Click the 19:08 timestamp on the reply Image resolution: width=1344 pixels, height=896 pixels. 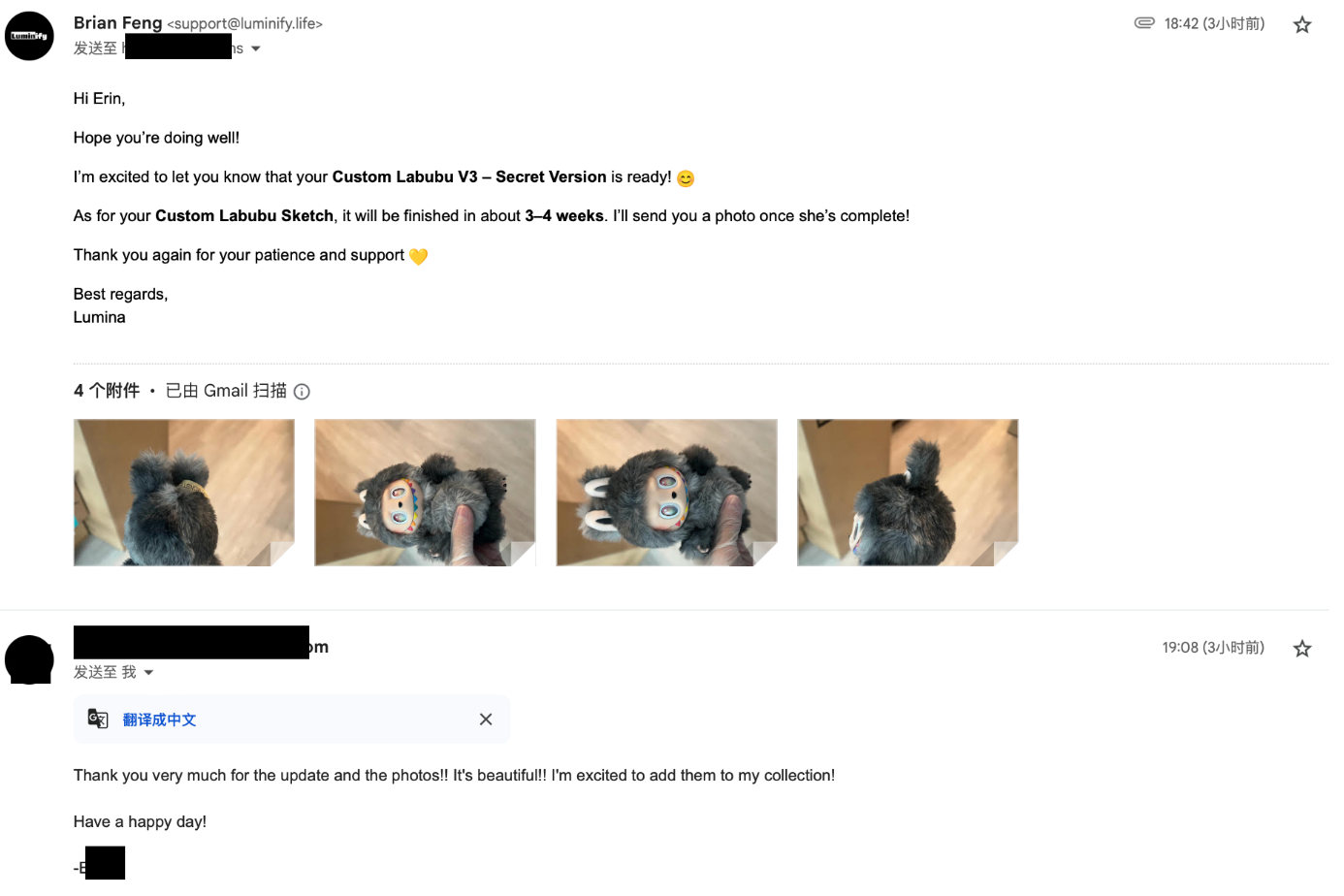pyautogui.click(x=1213, y=648)
